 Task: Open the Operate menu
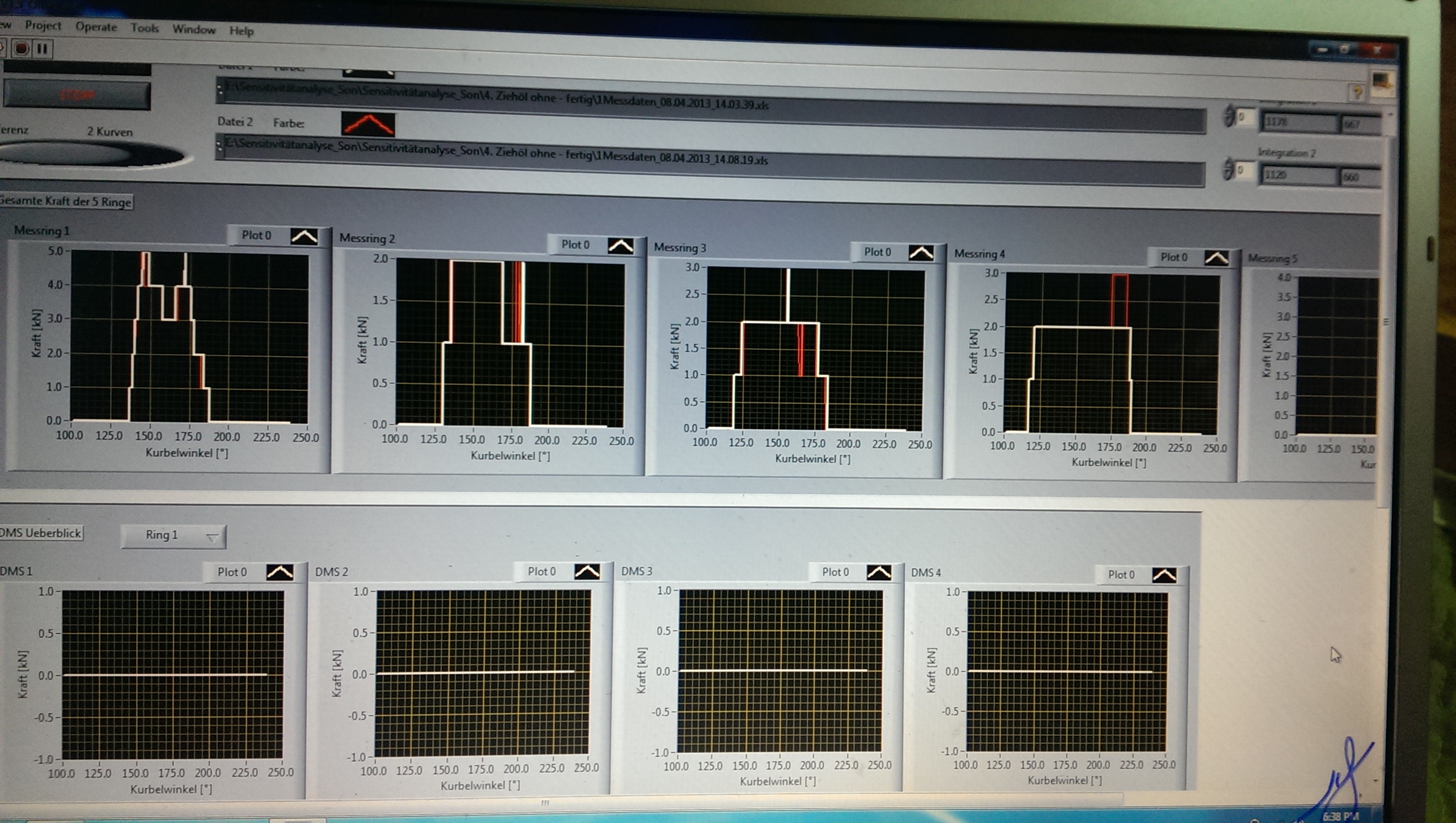96,27
